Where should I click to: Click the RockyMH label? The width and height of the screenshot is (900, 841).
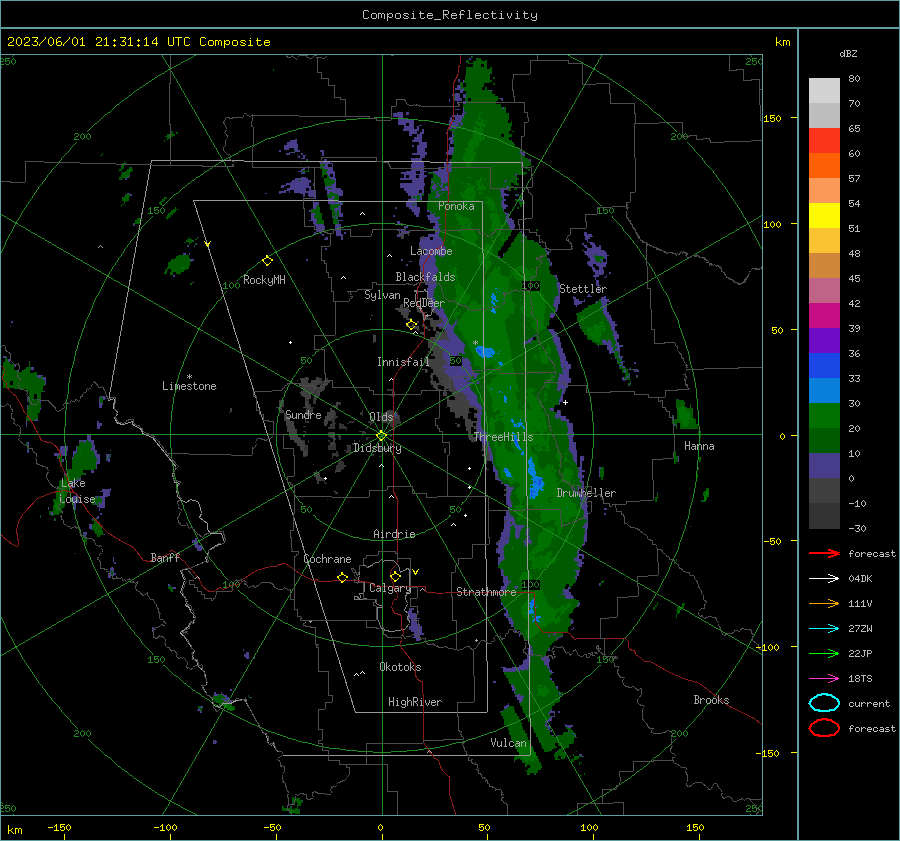(264, 280)
